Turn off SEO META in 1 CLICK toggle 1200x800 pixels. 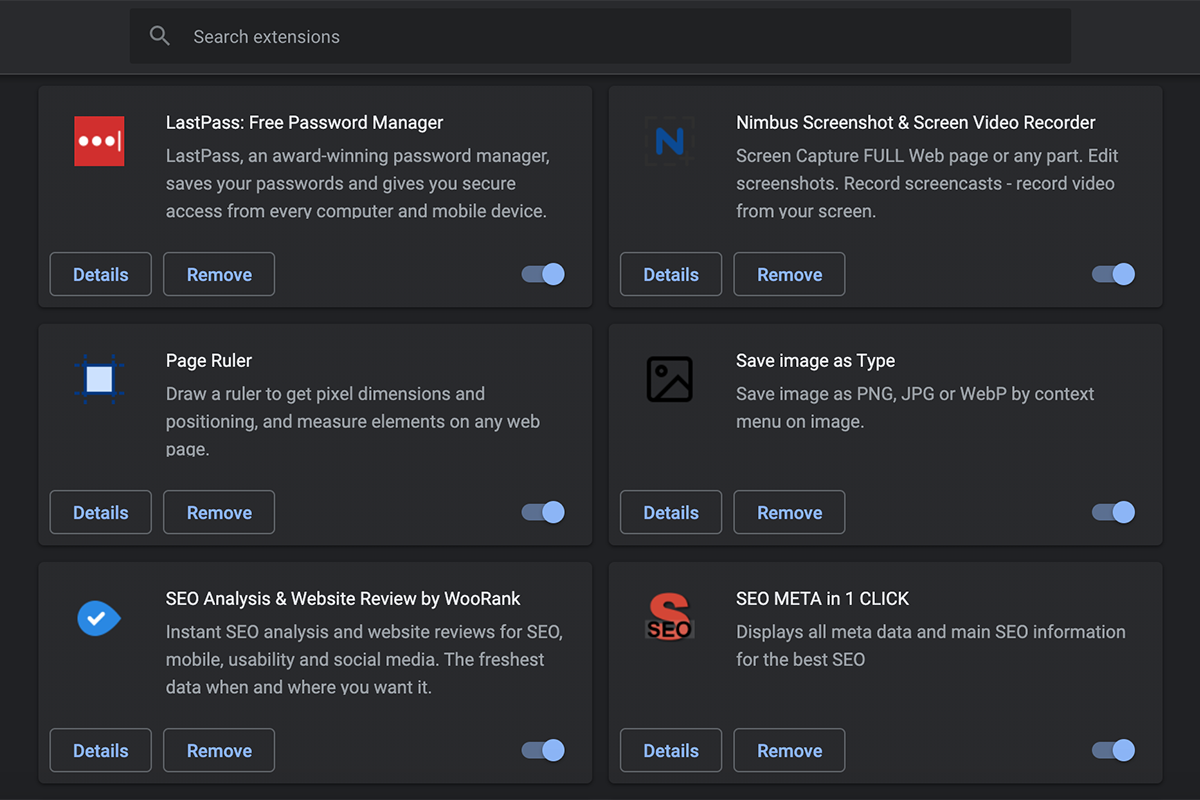pos(1114,750)
